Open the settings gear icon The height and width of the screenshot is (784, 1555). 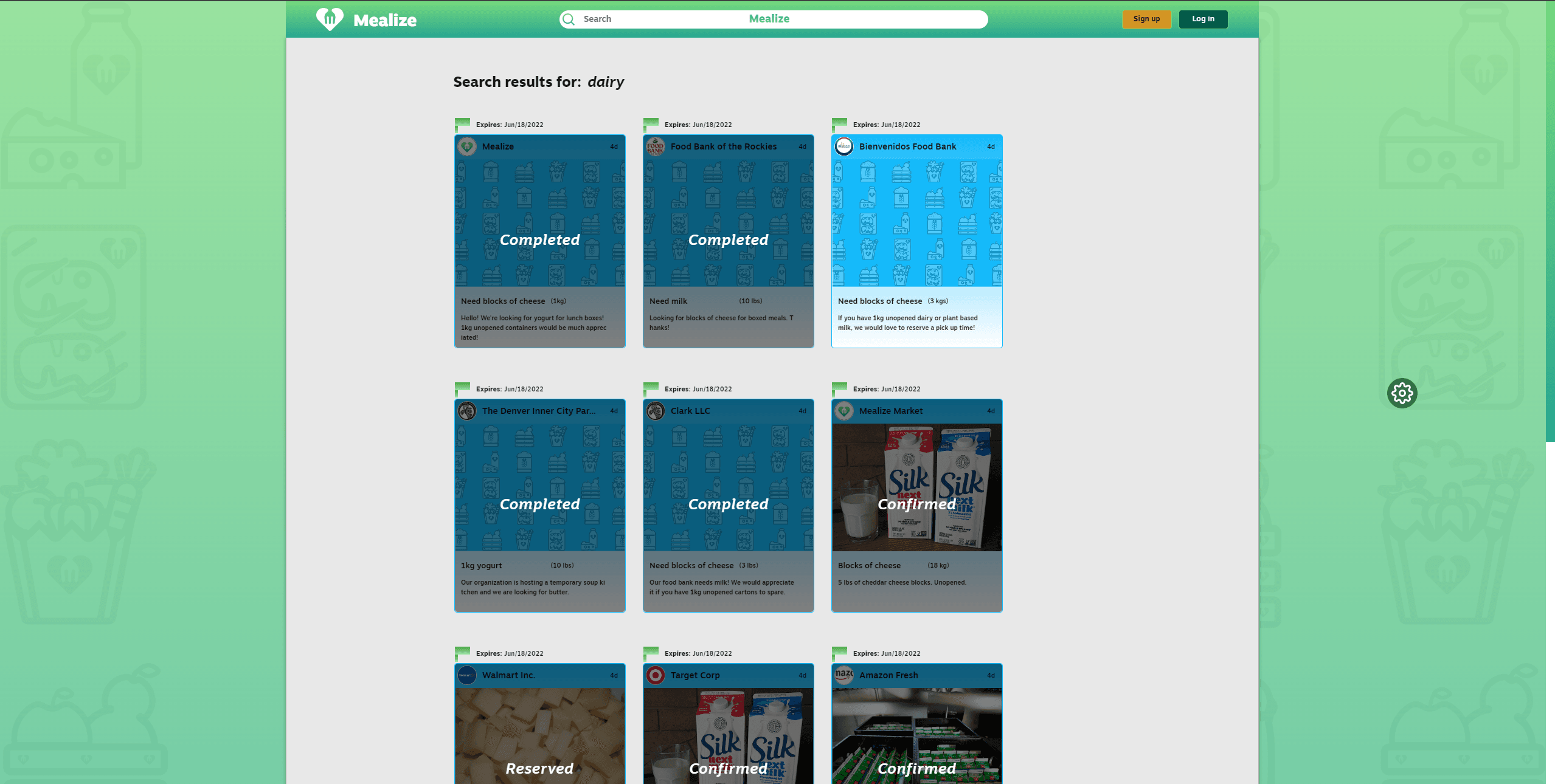1402,393
